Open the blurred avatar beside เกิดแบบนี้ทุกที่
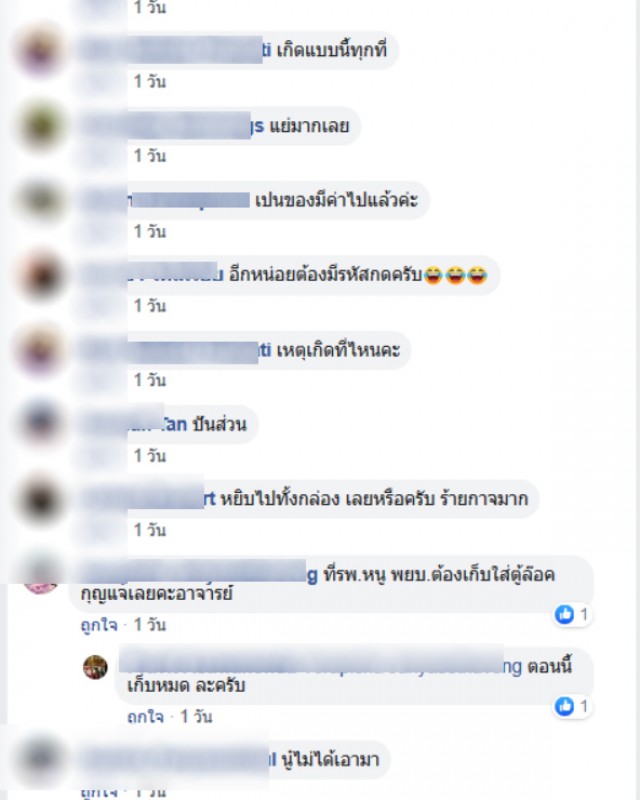This screenshot has height=800, width=640. [40, 50]
